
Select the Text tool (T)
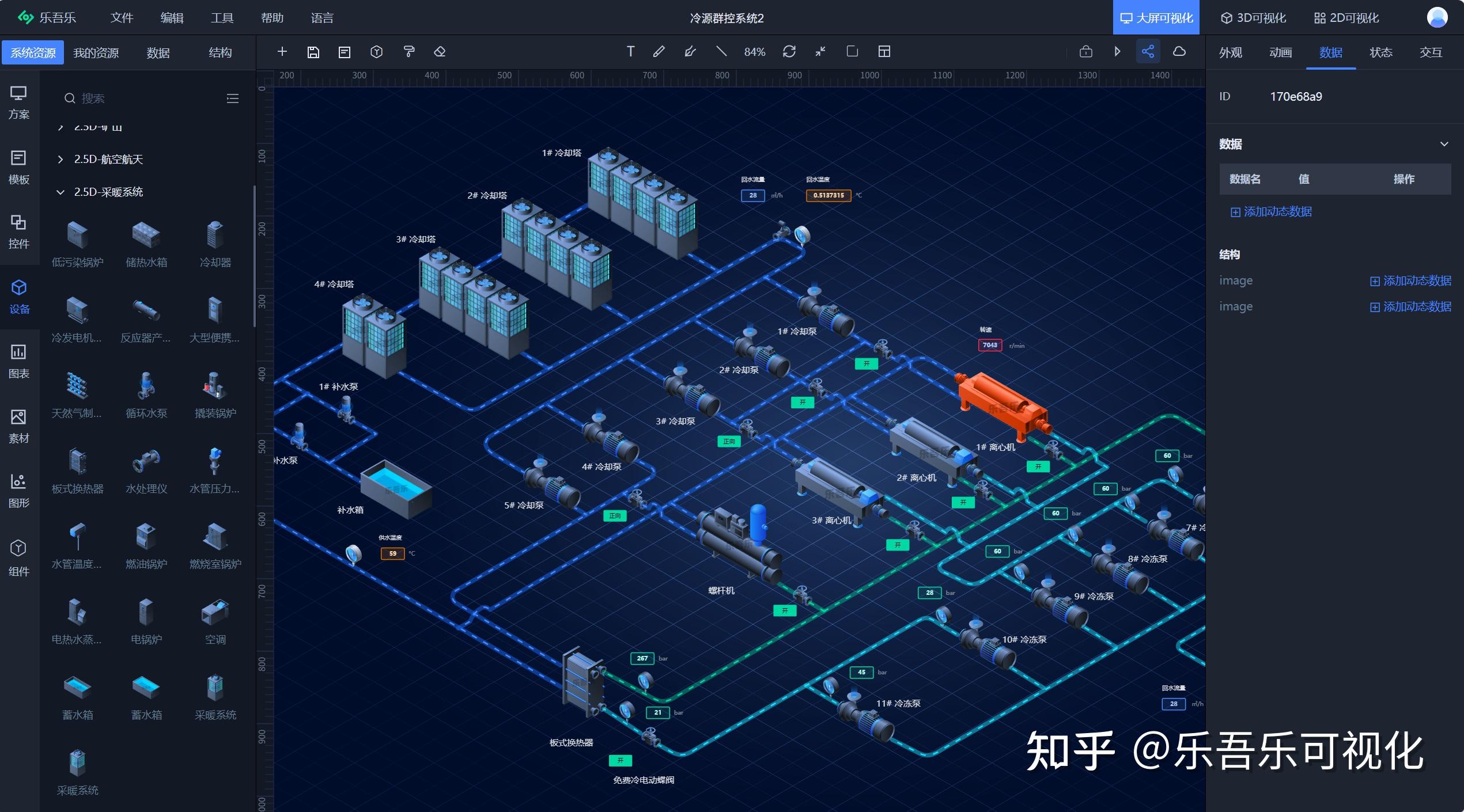click(630, 52)
